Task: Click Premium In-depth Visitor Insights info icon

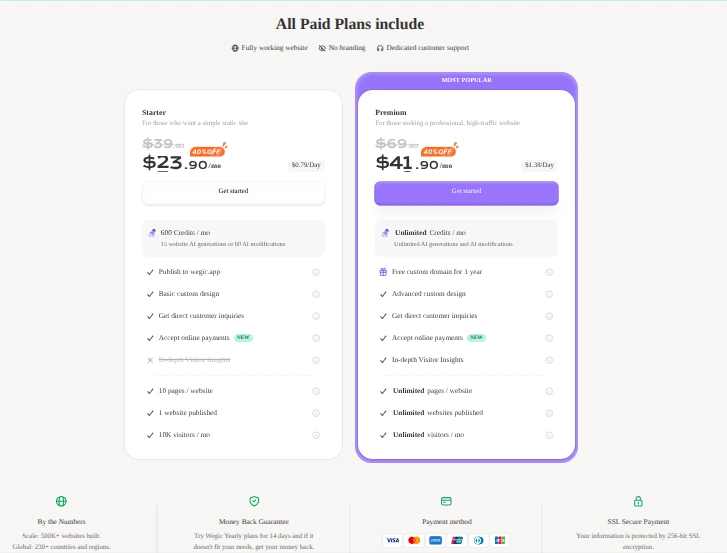Action: coord(549,360)
